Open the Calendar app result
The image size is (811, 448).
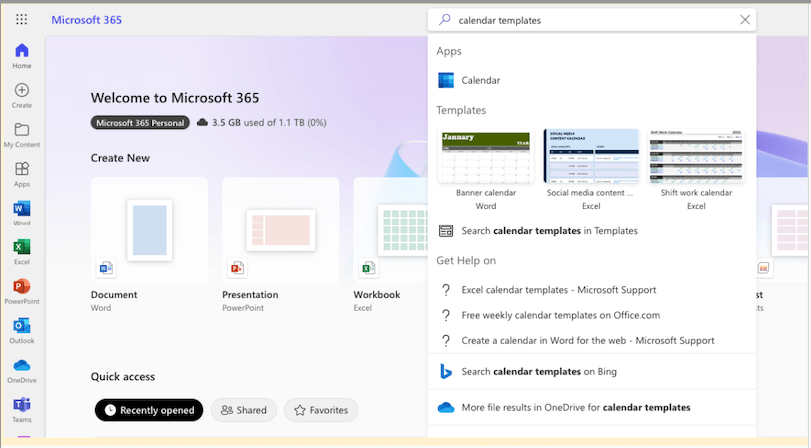pos(480,80)
